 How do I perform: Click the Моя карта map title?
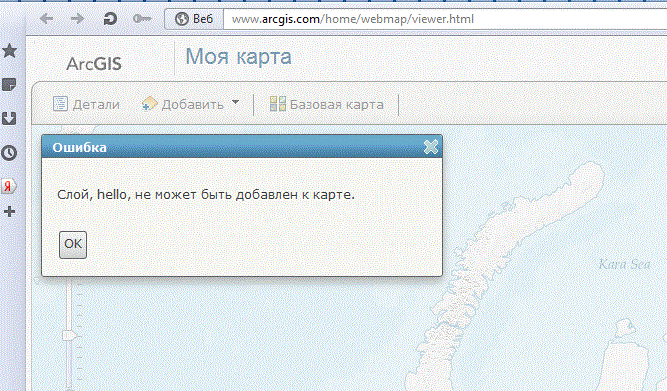pyautogui.click(x=239, y=57)
